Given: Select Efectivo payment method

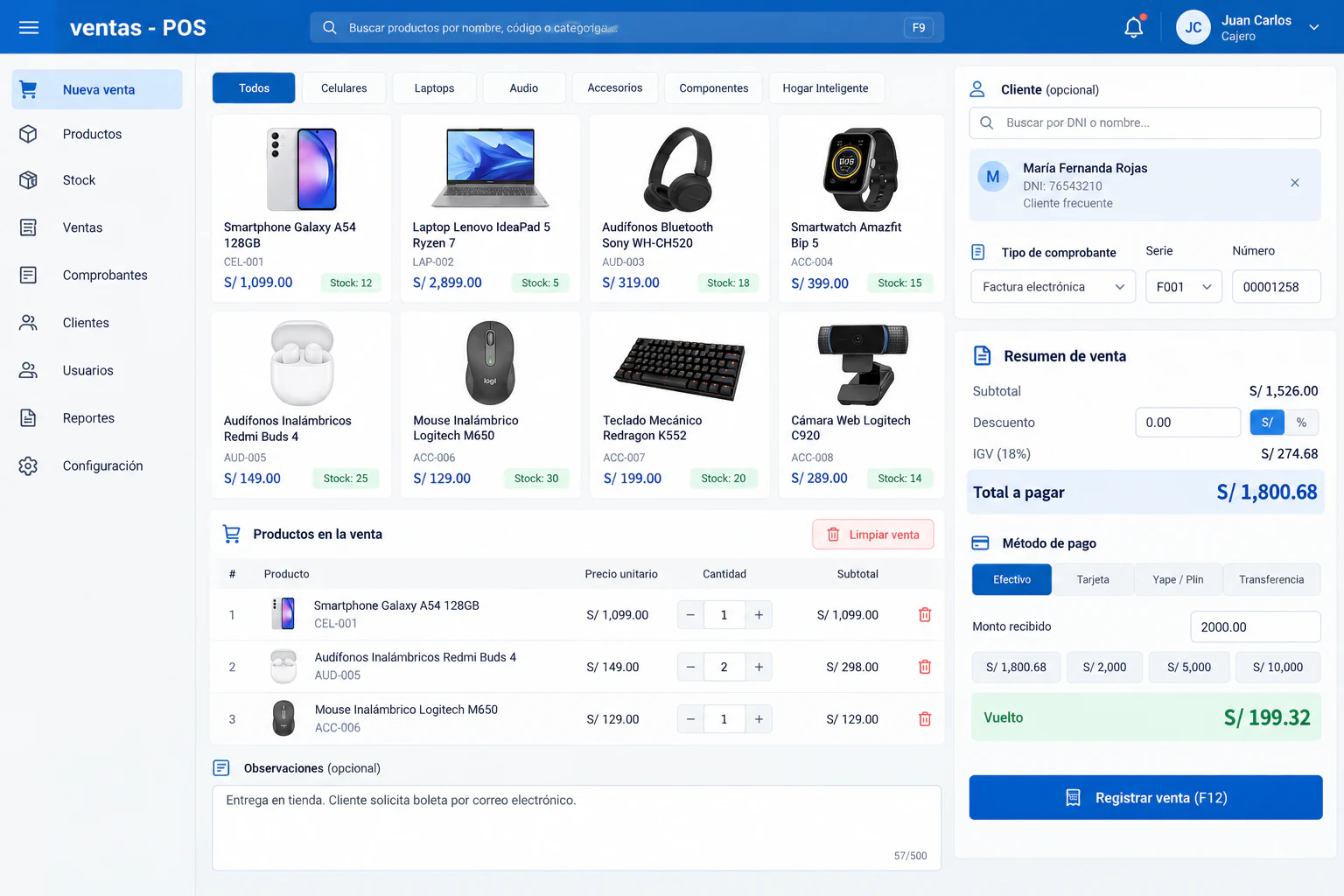Looking at the screenshot, I should (1012, 579).
